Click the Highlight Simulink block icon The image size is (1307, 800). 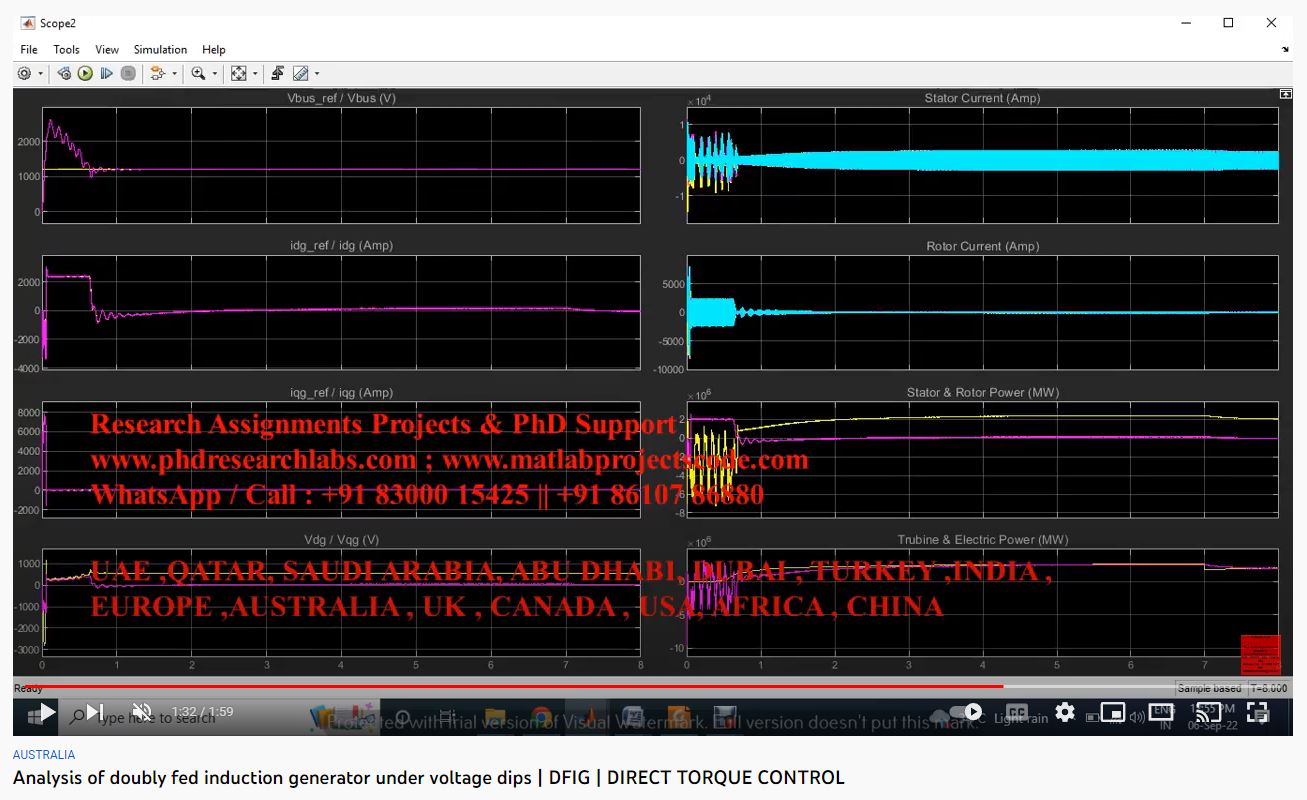pos(157,73)
